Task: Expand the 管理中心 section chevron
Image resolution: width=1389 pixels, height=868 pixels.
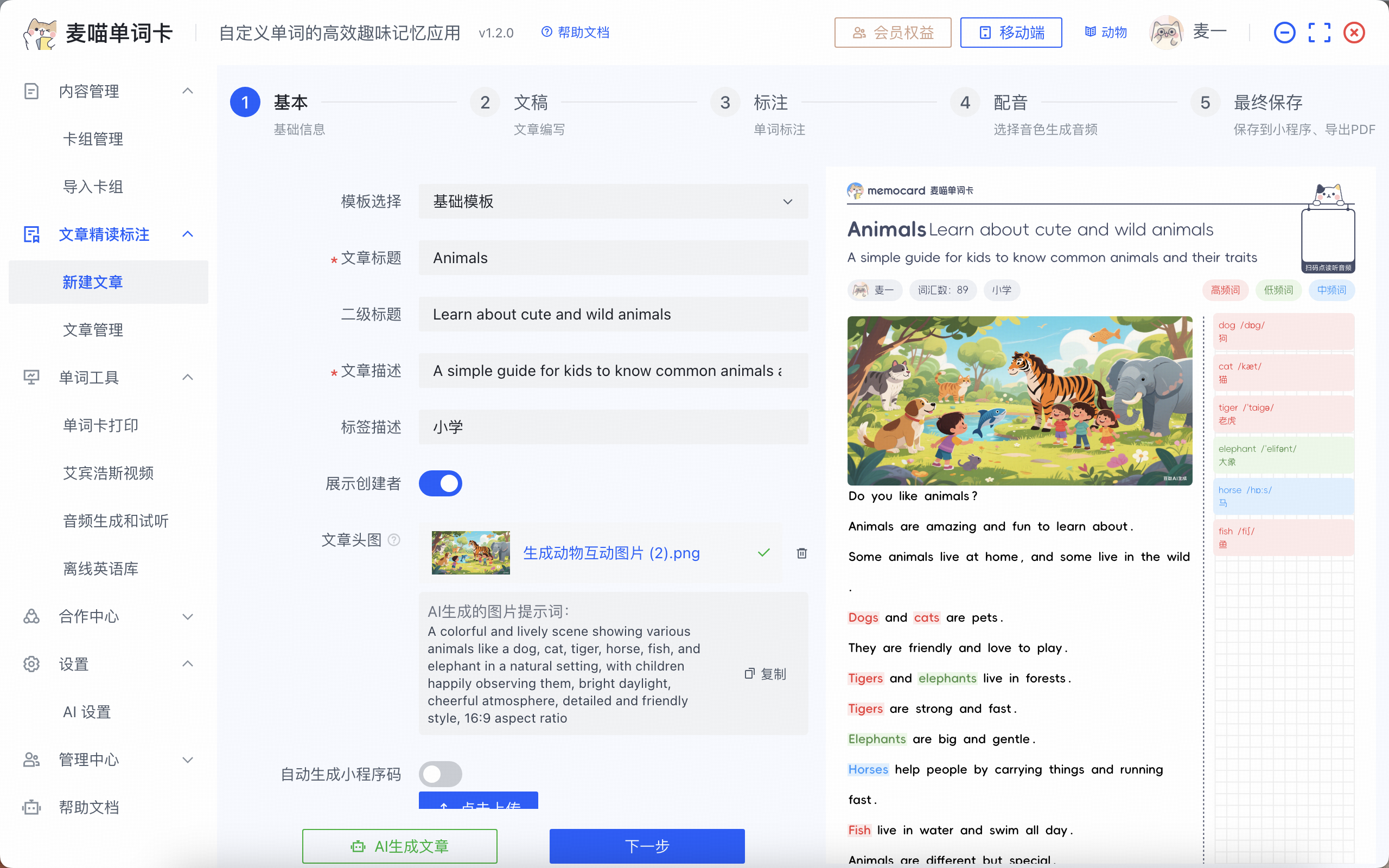Action: pos(188,759)
